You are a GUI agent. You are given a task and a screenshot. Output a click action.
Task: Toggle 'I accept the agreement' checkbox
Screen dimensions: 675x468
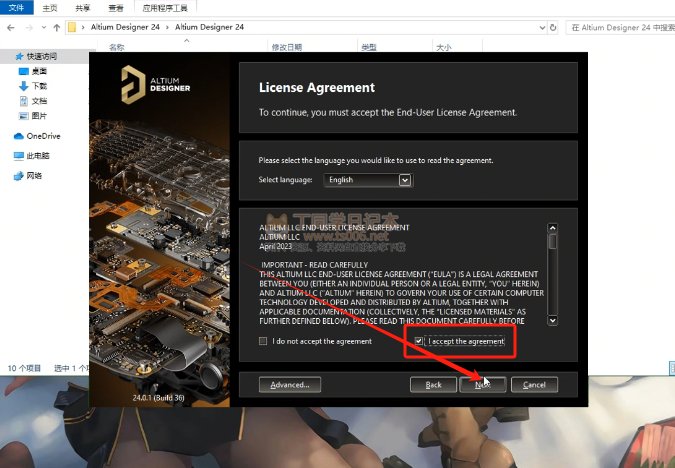click(418, 341)
